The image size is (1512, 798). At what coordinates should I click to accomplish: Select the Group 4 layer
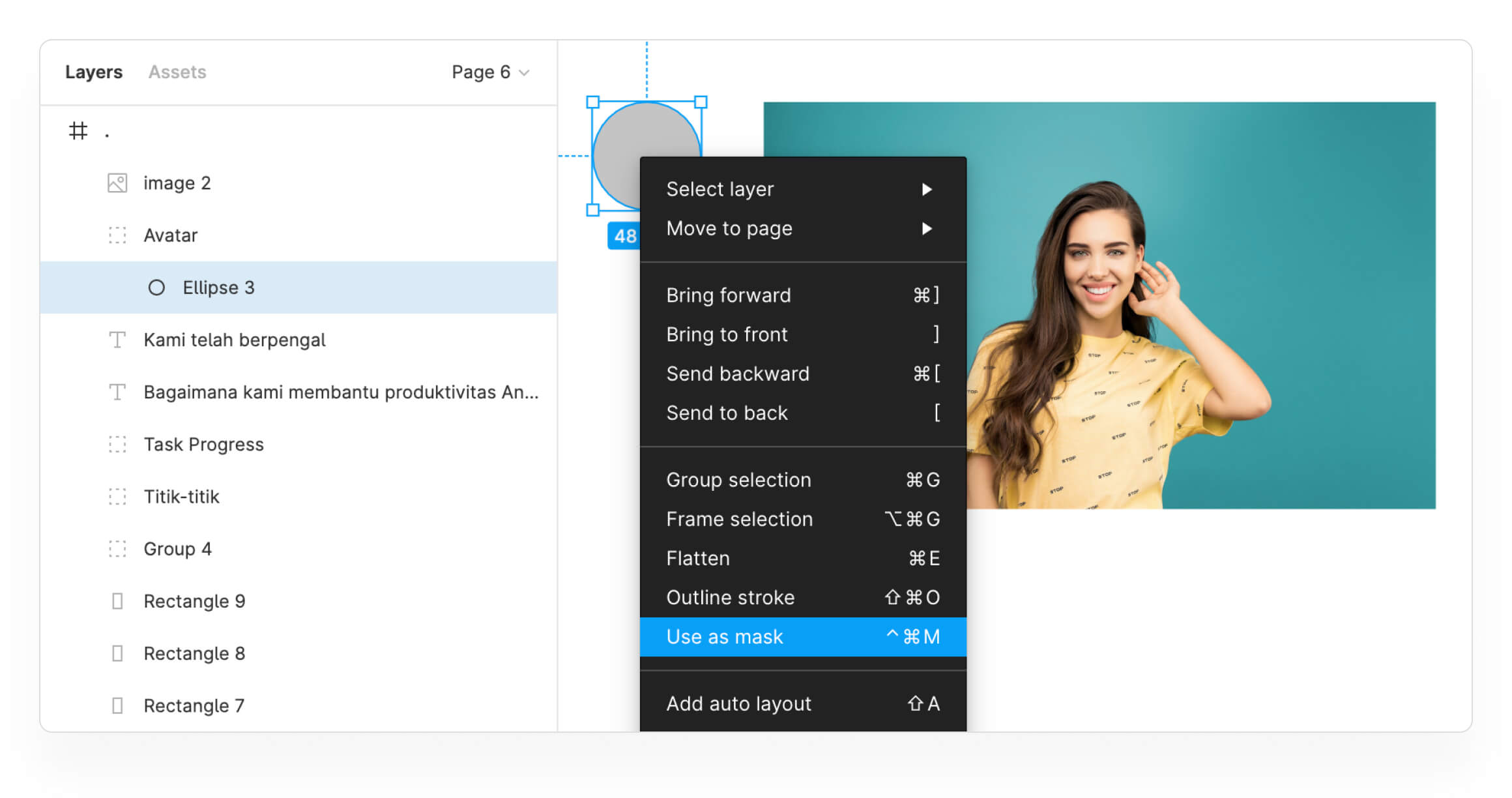tap(178, 549)
